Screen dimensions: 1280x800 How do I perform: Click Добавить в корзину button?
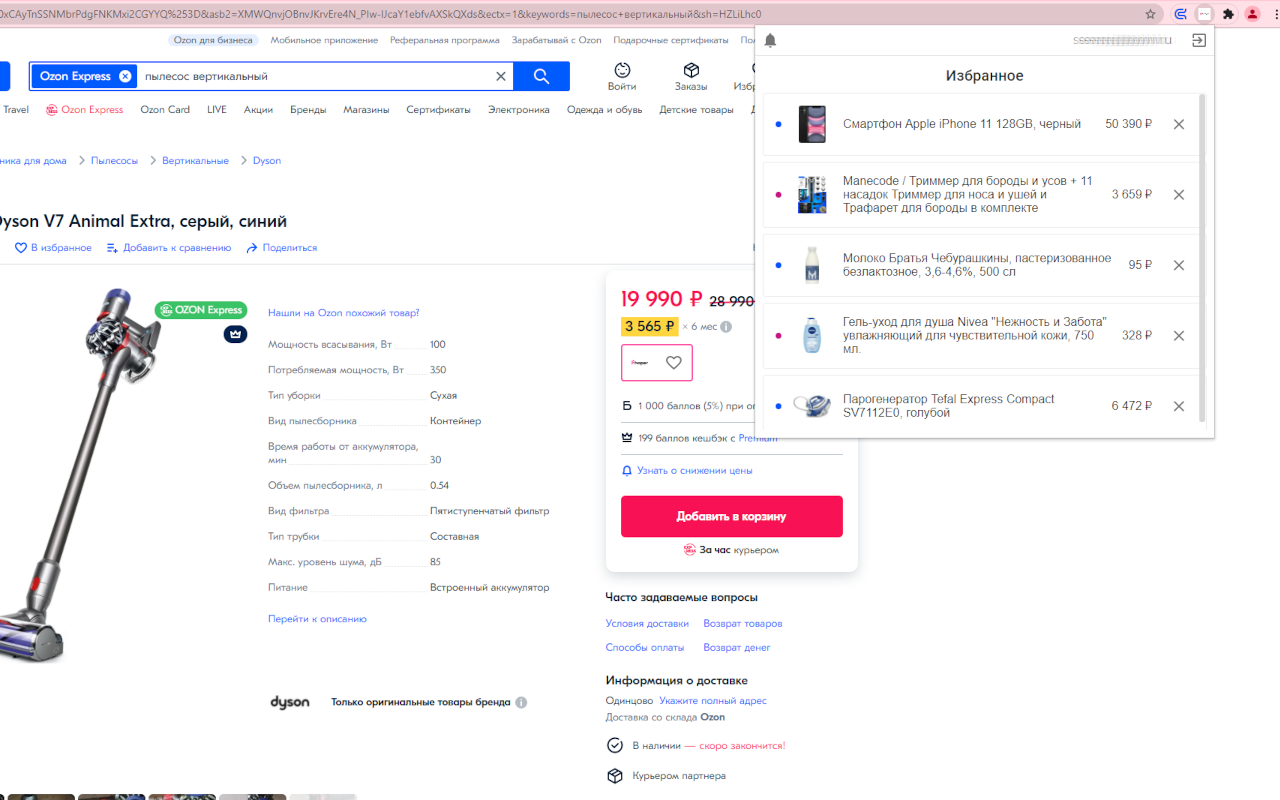point(732,517)
